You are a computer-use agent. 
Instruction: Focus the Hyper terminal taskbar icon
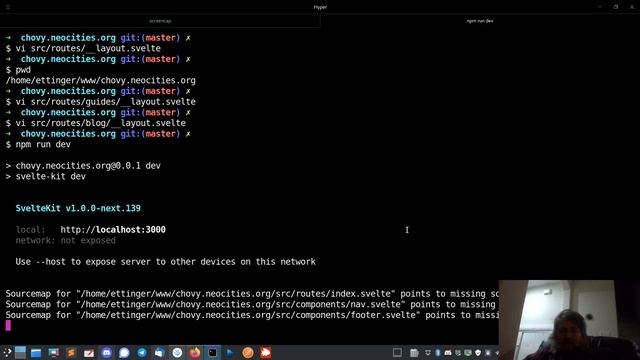click(213, 353)
